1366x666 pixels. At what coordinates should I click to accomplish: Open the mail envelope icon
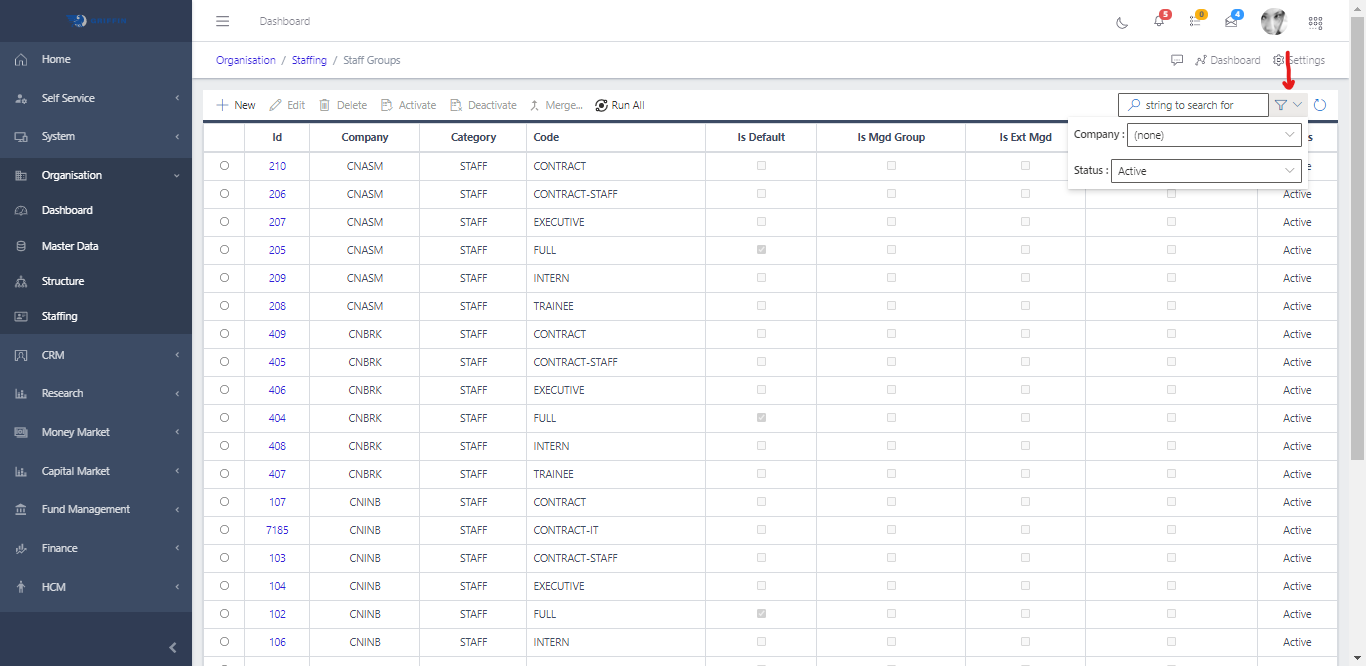point(1231,22)
